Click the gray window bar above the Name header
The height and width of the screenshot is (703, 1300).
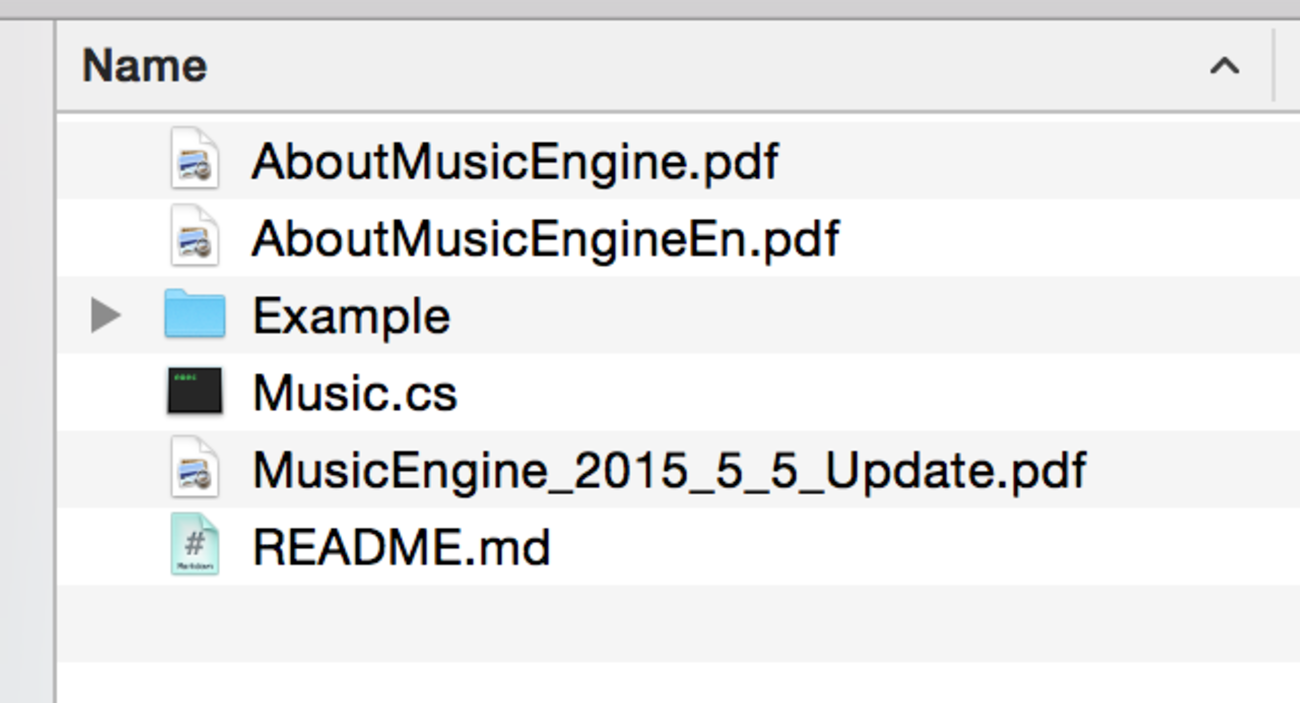tap(650, 8)
